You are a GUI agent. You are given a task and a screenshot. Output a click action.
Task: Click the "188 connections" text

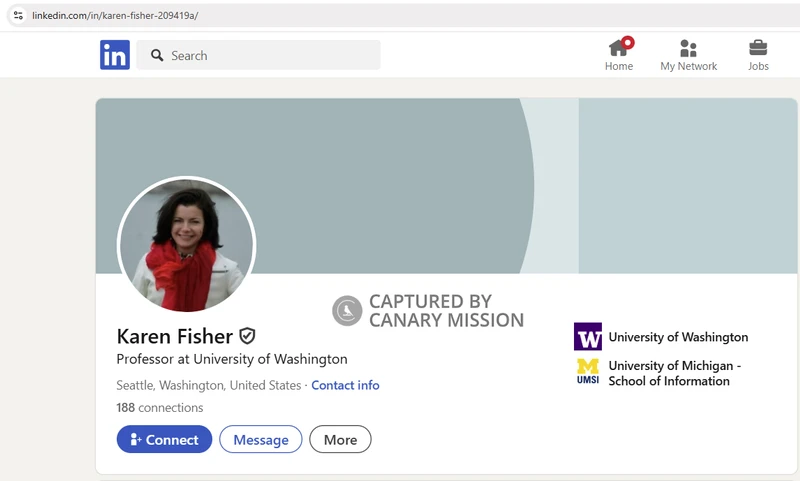[160, 408]
